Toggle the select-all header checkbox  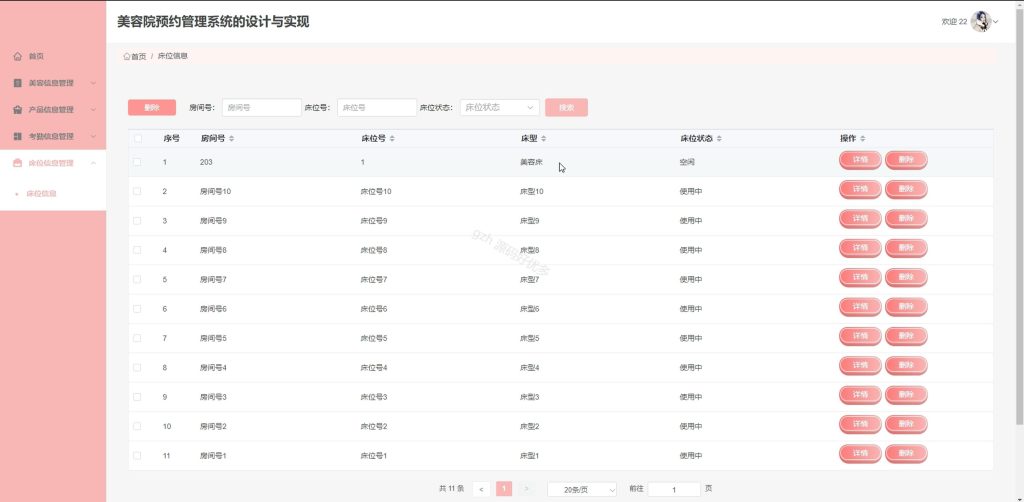coord(137,138)
